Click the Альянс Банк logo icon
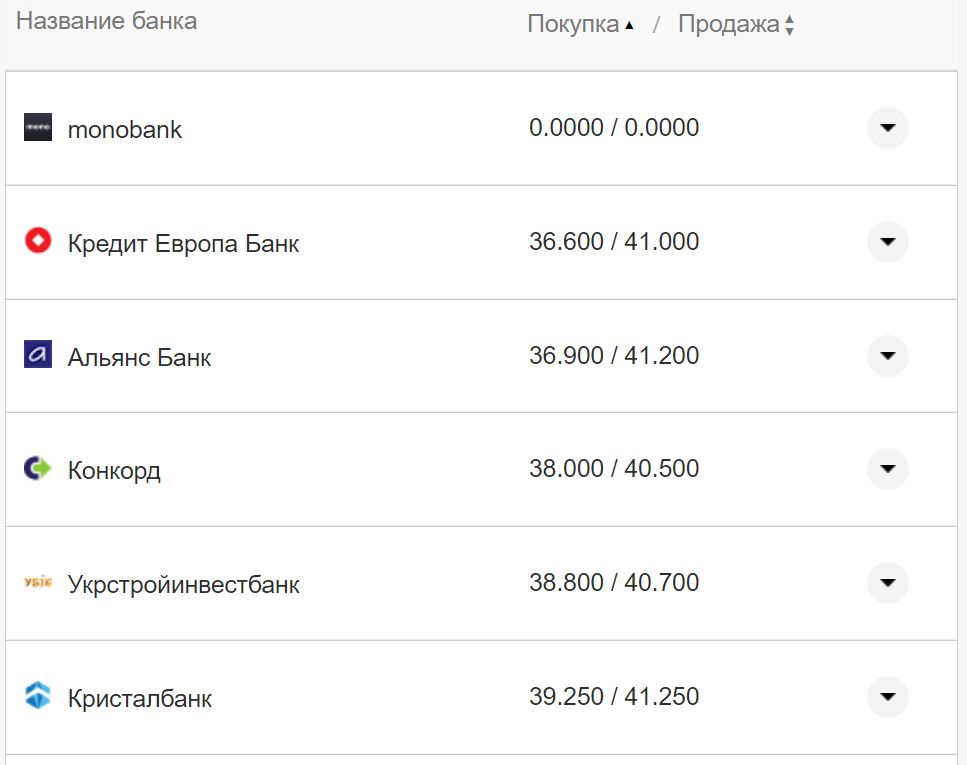This screenshot has width=967, height=765. 38,355
